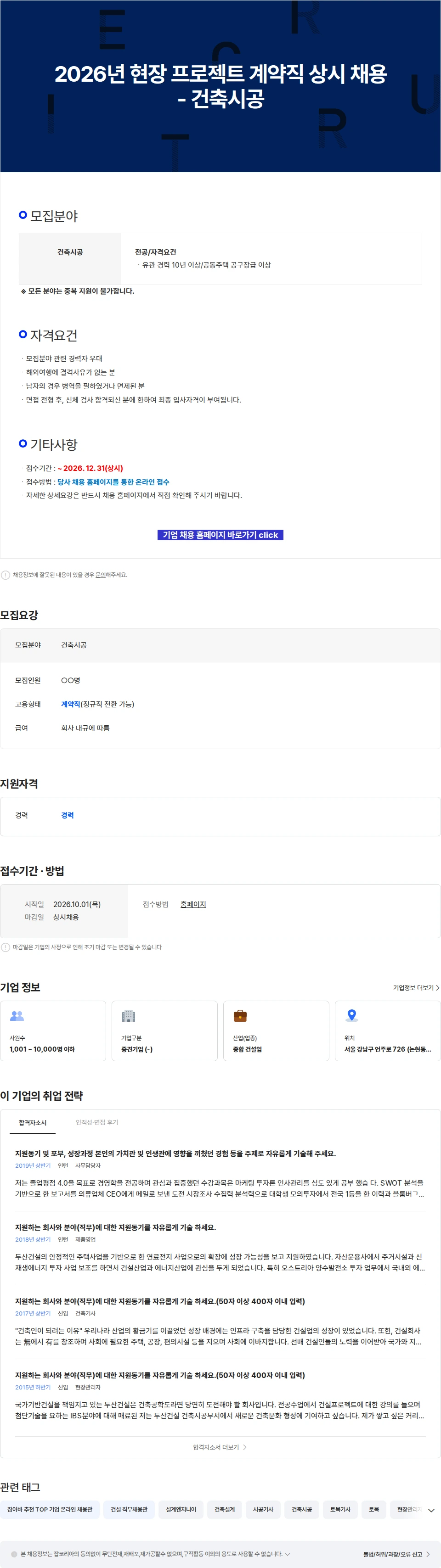Click the 기업구분 building icon
Screen dimensions: 441x1568
pos(129,1015)
